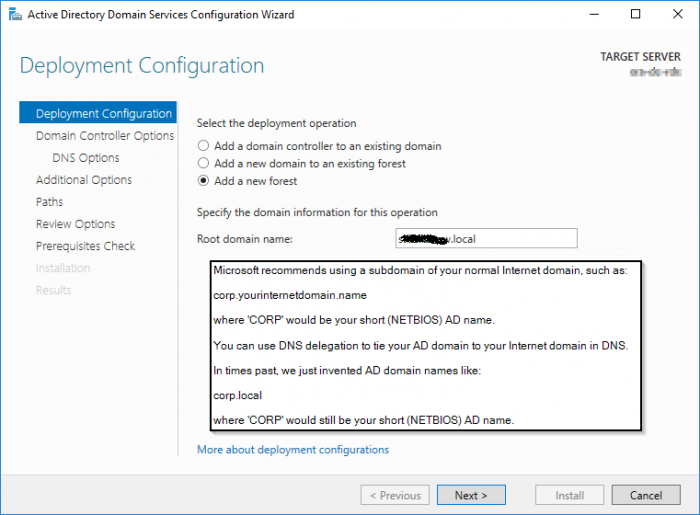
Task: Click the greyed-out Installation step
Action: (63, 268)
